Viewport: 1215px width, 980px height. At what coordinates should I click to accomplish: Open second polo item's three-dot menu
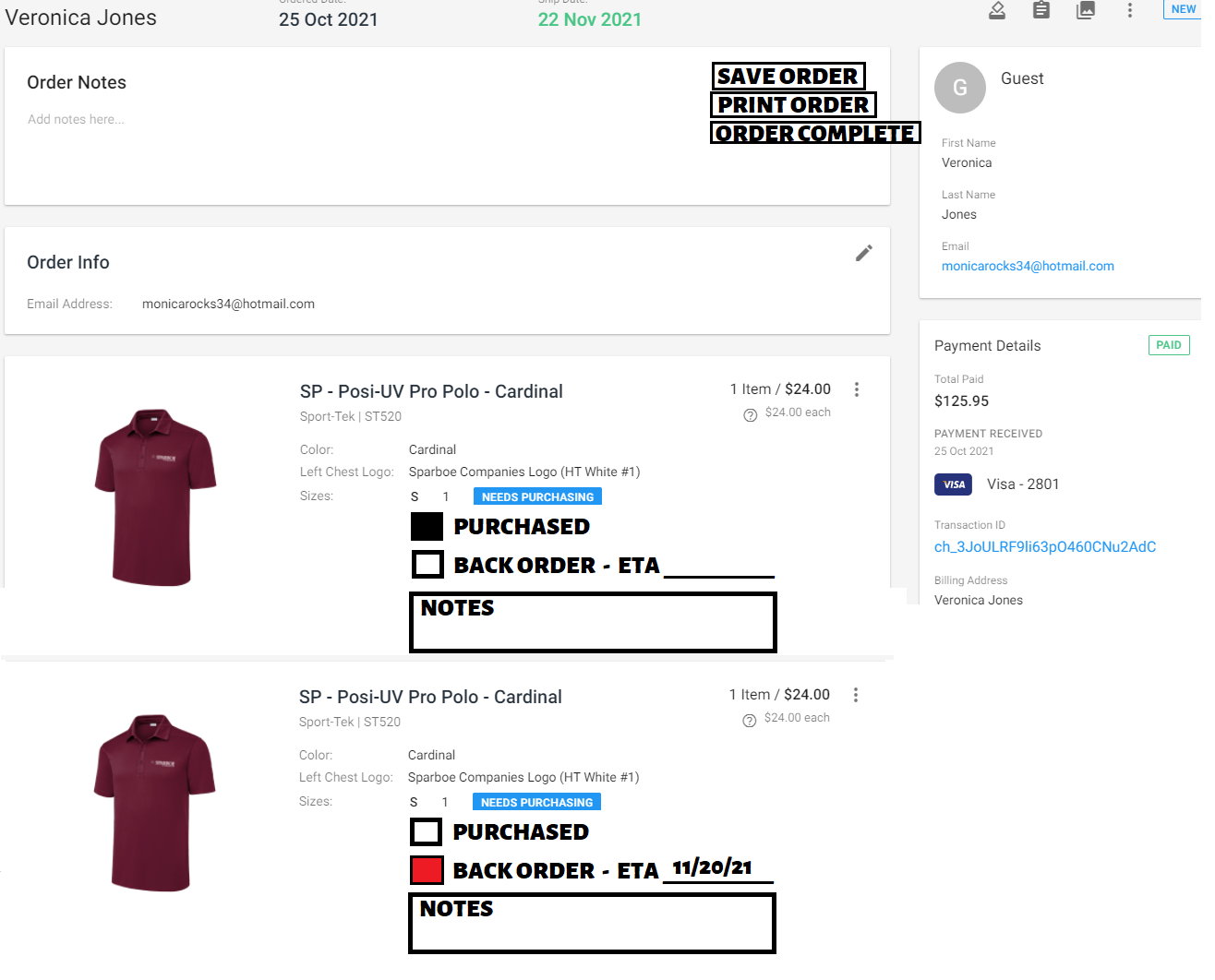(856, 695)
